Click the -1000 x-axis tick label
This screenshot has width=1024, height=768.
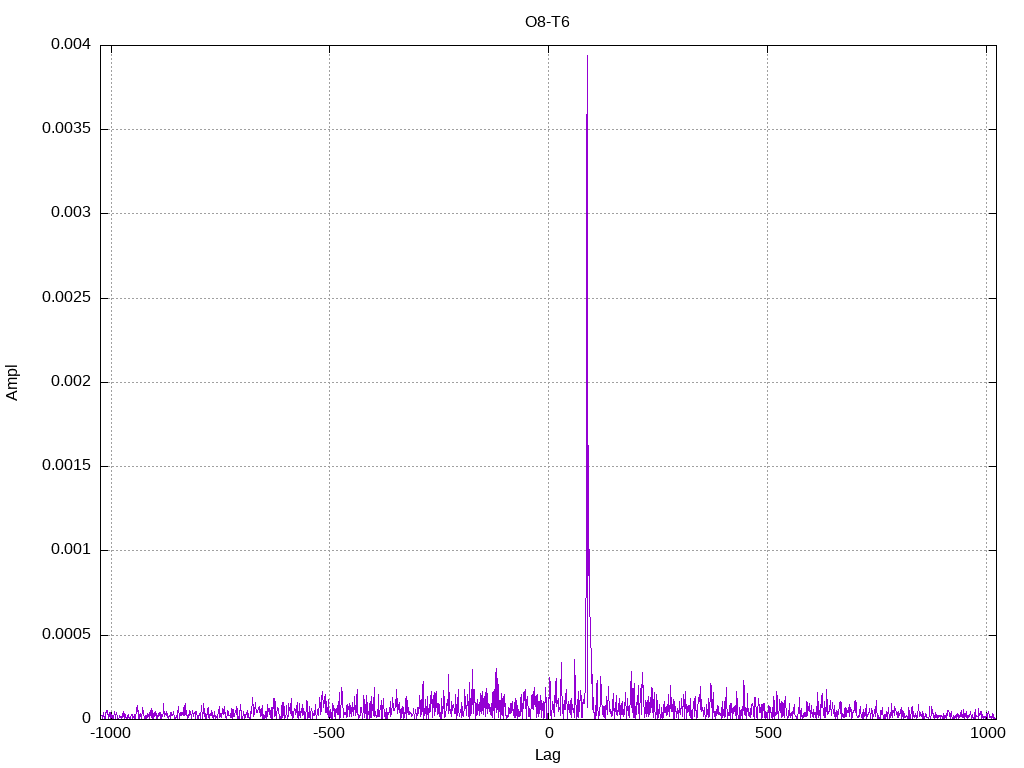110,734
